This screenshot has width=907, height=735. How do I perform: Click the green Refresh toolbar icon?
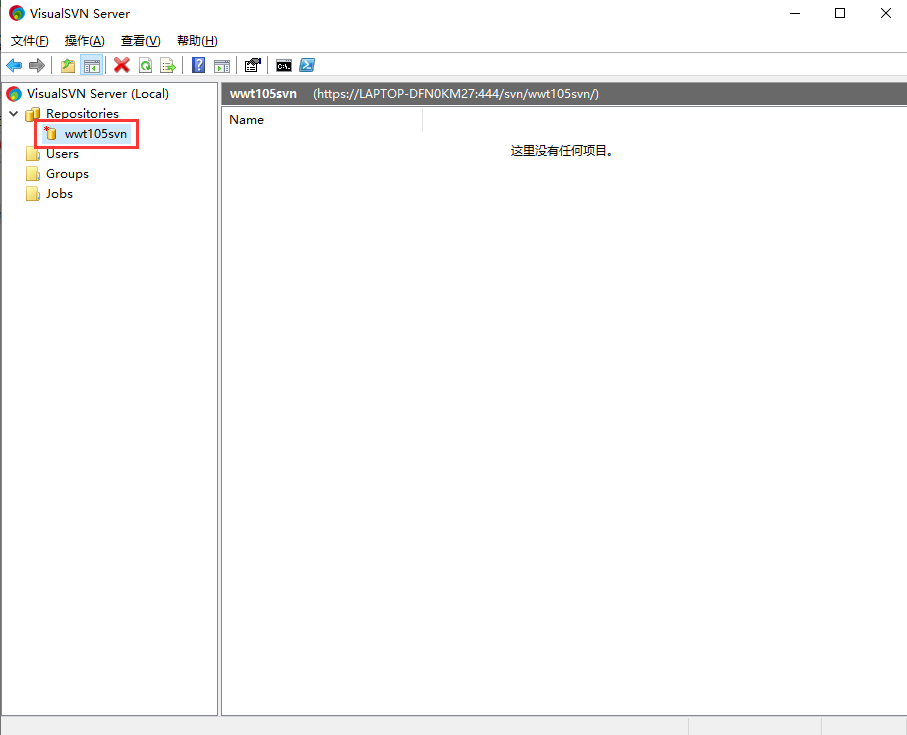click(x=145, y=66)
